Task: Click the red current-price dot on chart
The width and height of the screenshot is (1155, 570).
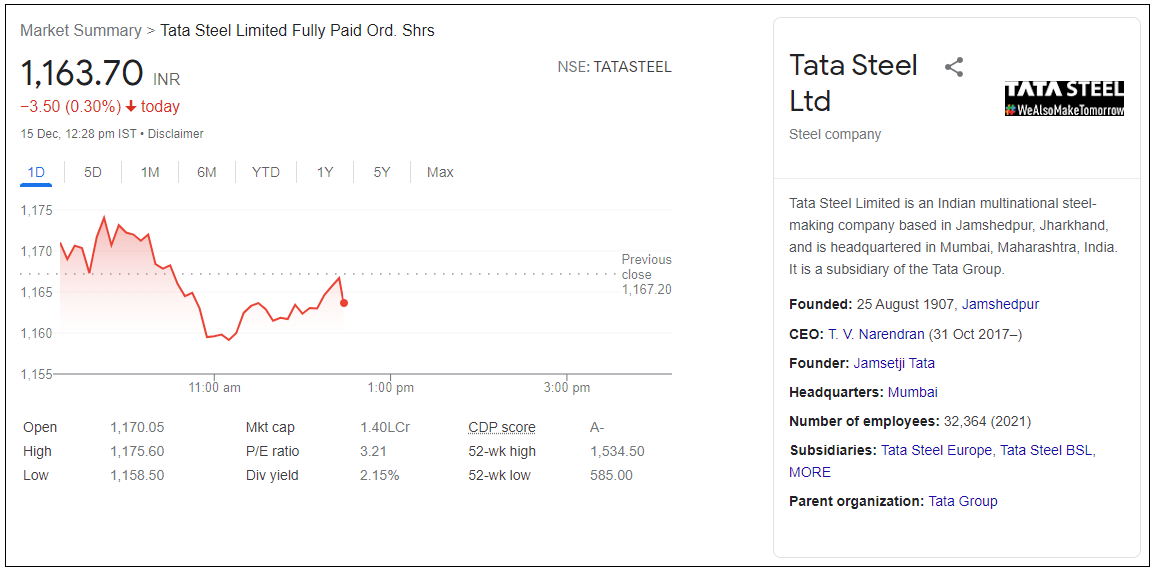Action: (x=344, y=303)
